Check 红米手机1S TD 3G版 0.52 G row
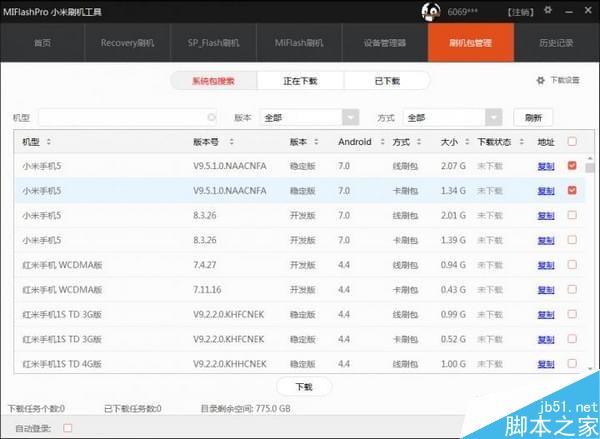This screenshot has height=439, width=600. click(x=572, y=339)
